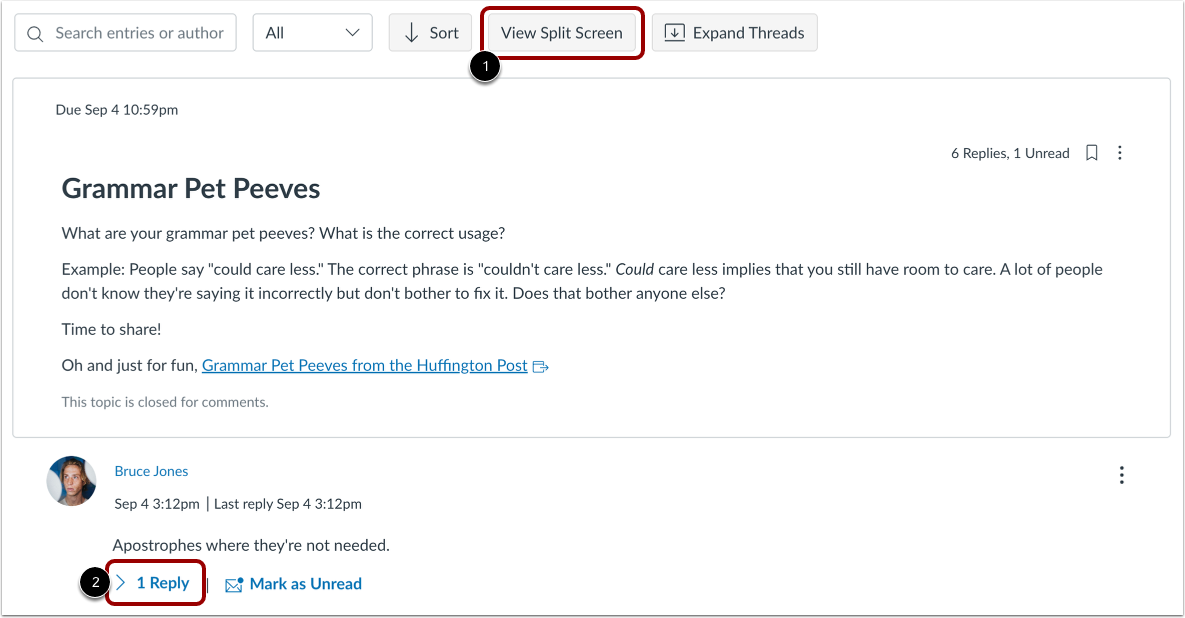This screenshot has width=1185, height=618.
Task: Open the All filter dropdown
Action: (312, 32)
